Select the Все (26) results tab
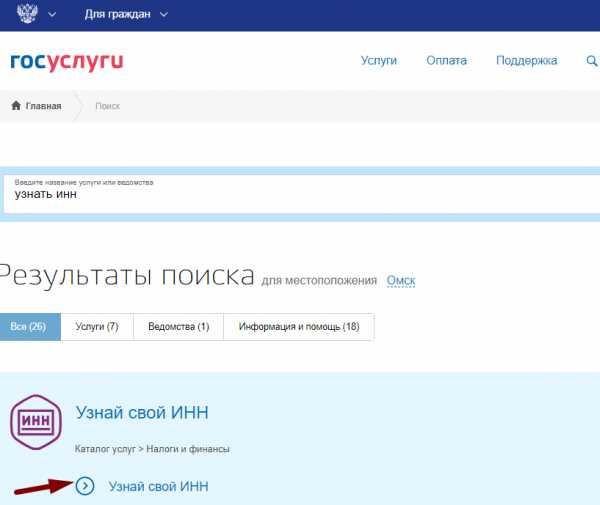 tap(30, 327)
